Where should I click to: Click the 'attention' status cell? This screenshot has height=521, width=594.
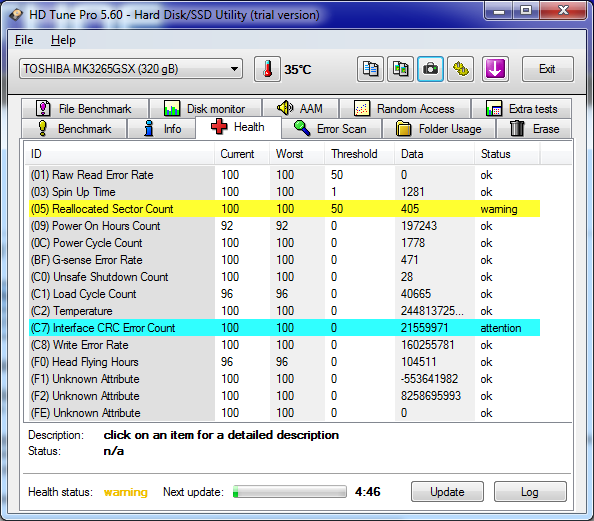(501, 328)
